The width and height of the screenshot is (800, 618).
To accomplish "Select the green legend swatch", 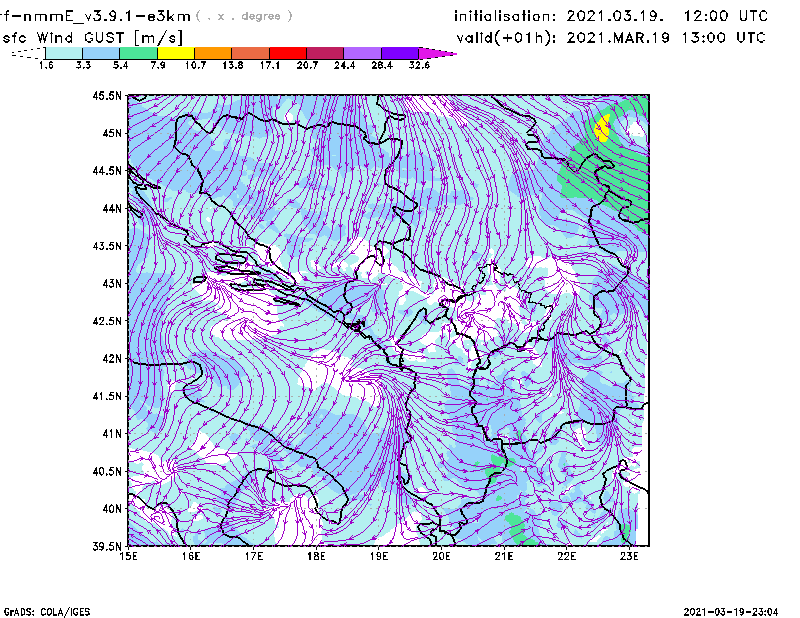I will coord(138,53).
